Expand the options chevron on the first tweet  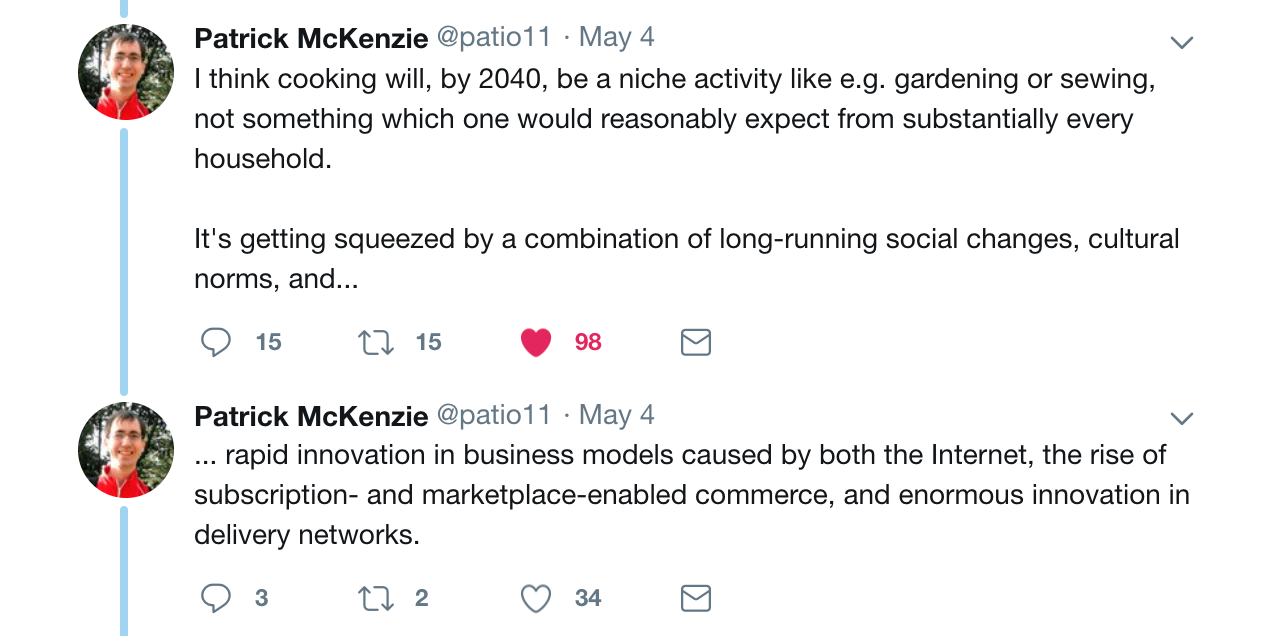(1181, 41)
